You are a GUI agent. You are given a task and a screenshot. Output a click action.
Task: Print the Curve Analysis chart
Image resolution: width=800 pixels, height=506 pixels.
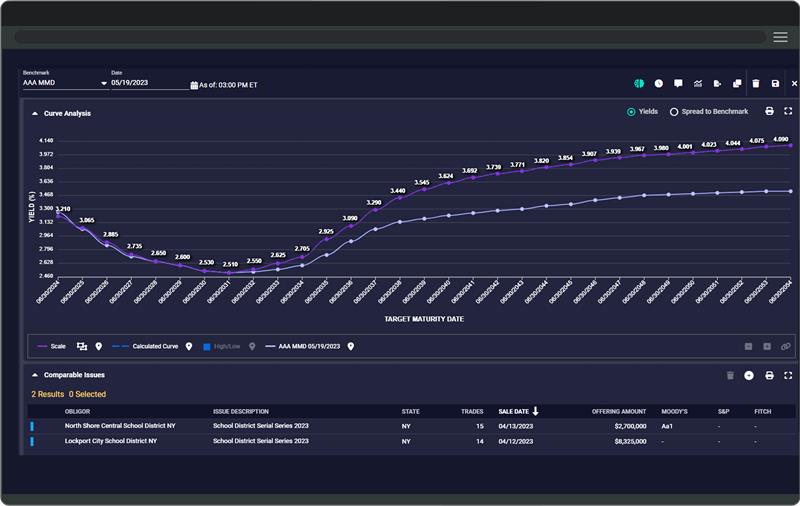point(769,112)
